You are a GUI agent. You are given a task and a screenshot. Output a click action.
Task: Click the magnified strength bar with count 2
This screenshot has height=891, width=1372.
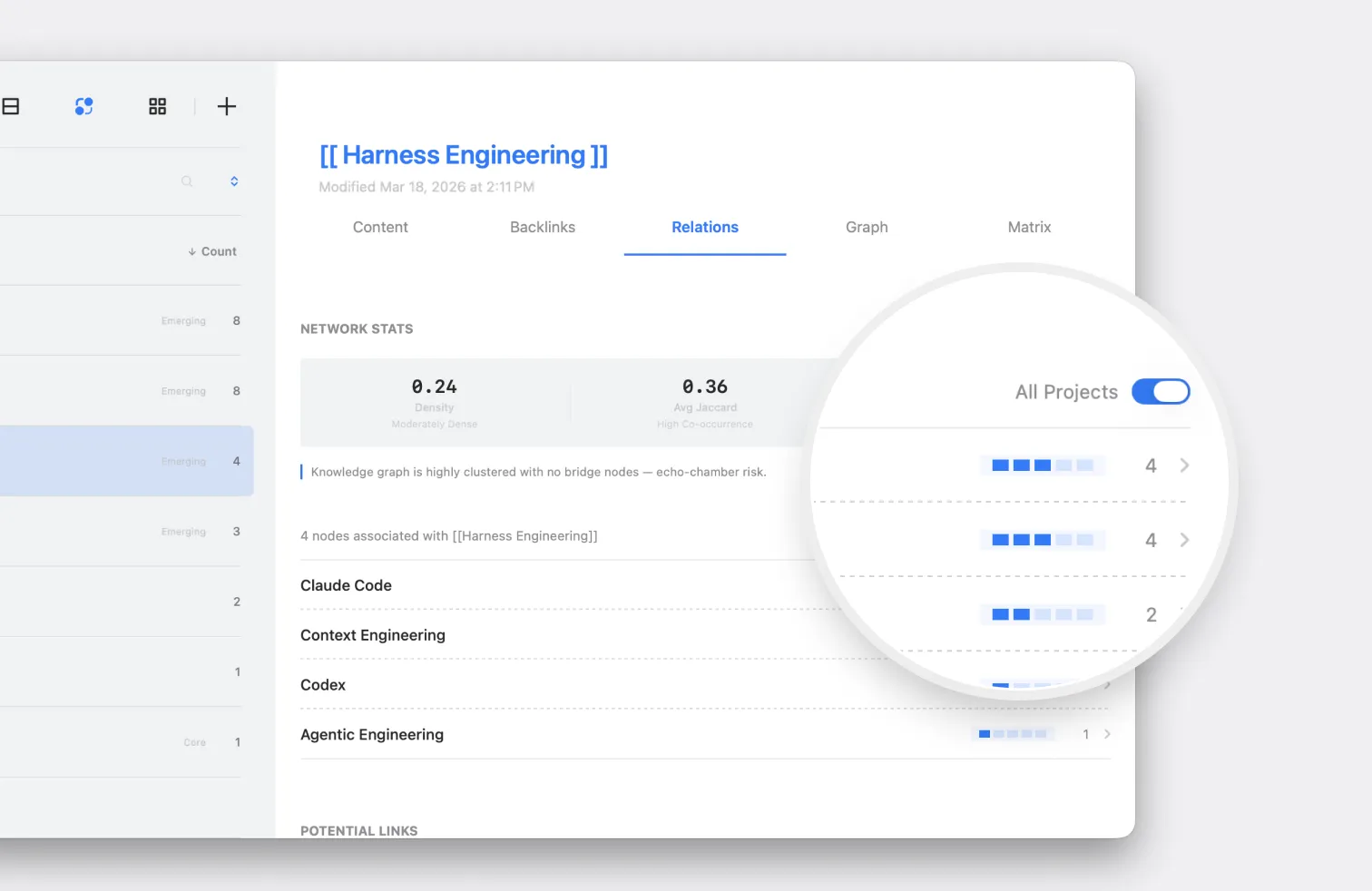(x=1043, y=614)
